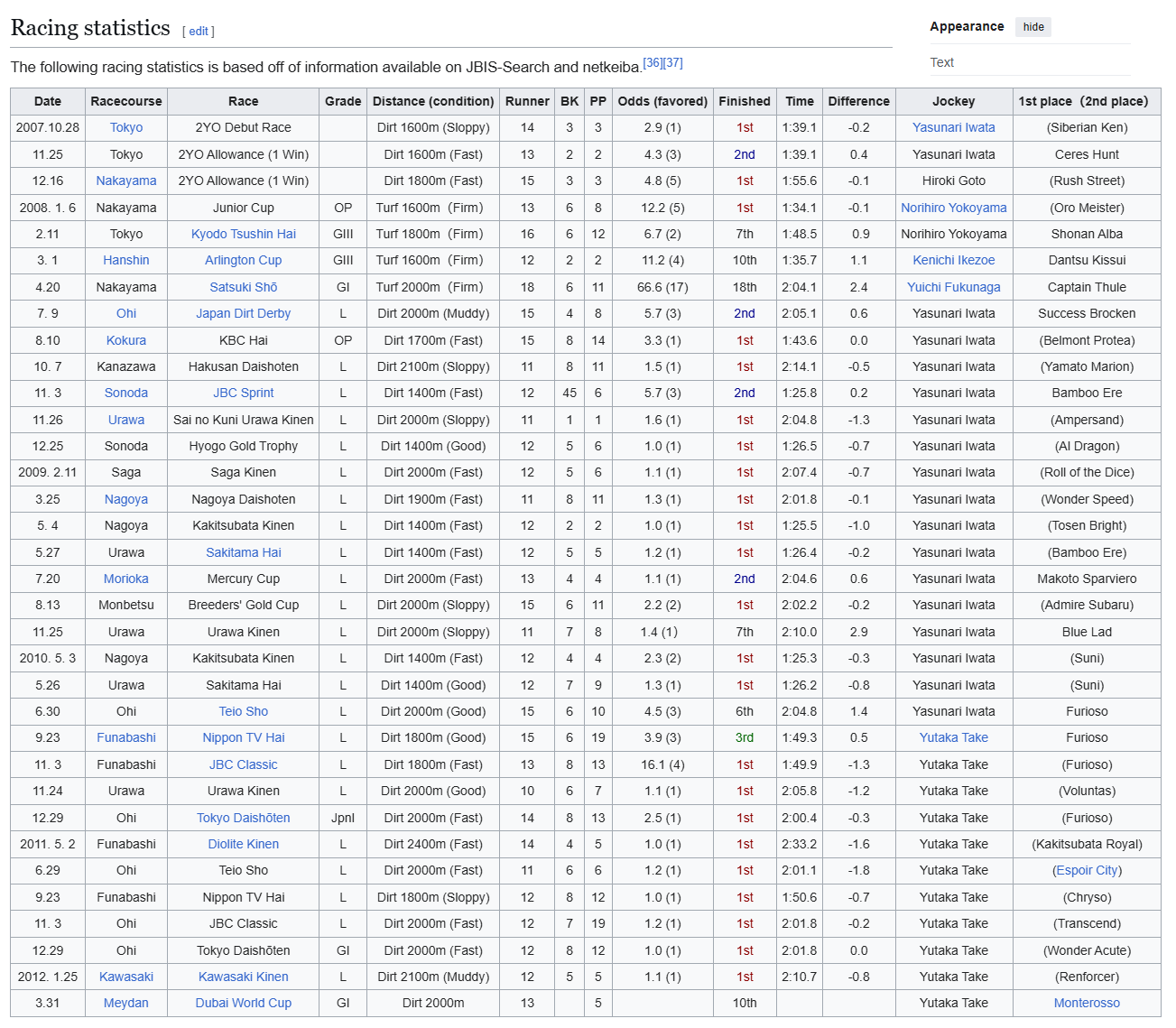This screenshot has height=1028, width=1176.
Task: Hide the Appearance panel
Action: [x=1033, y=27]
